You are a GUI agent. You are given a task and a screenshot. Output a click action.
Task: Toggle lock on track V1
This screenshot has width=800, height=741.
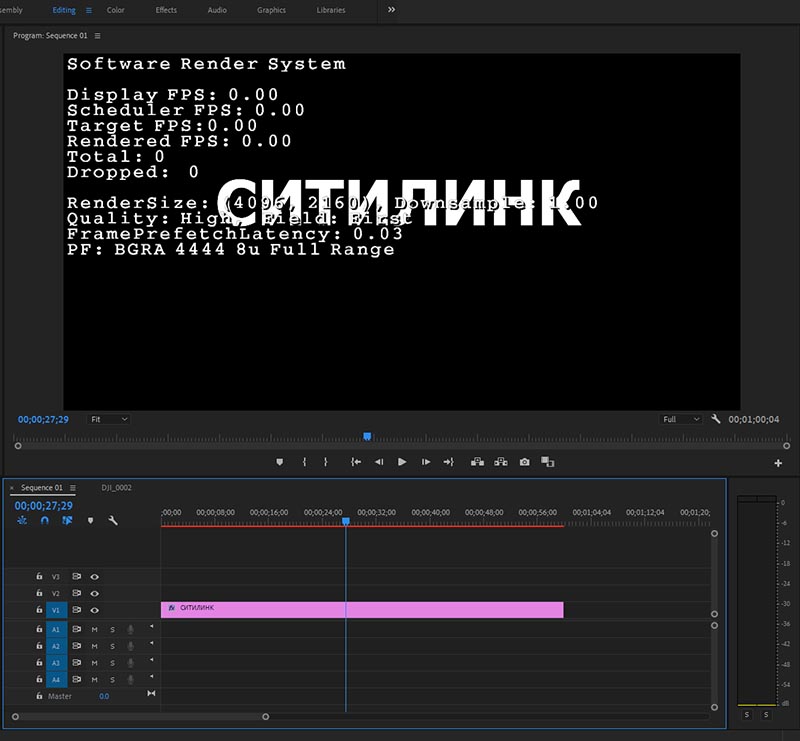pos(39,610)
